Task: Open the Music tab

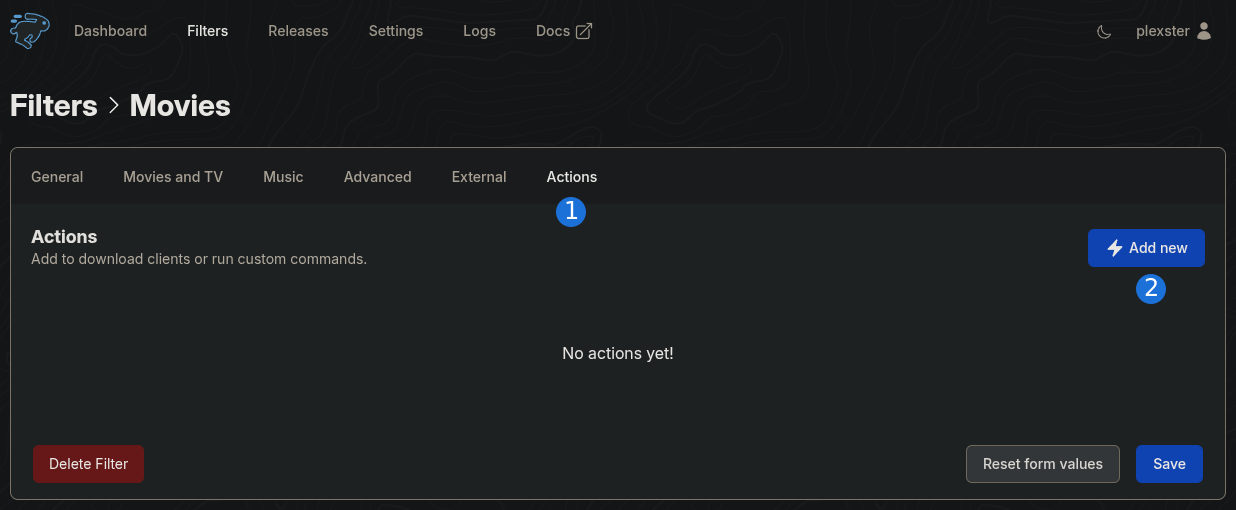Action: (x=283, y=177)
